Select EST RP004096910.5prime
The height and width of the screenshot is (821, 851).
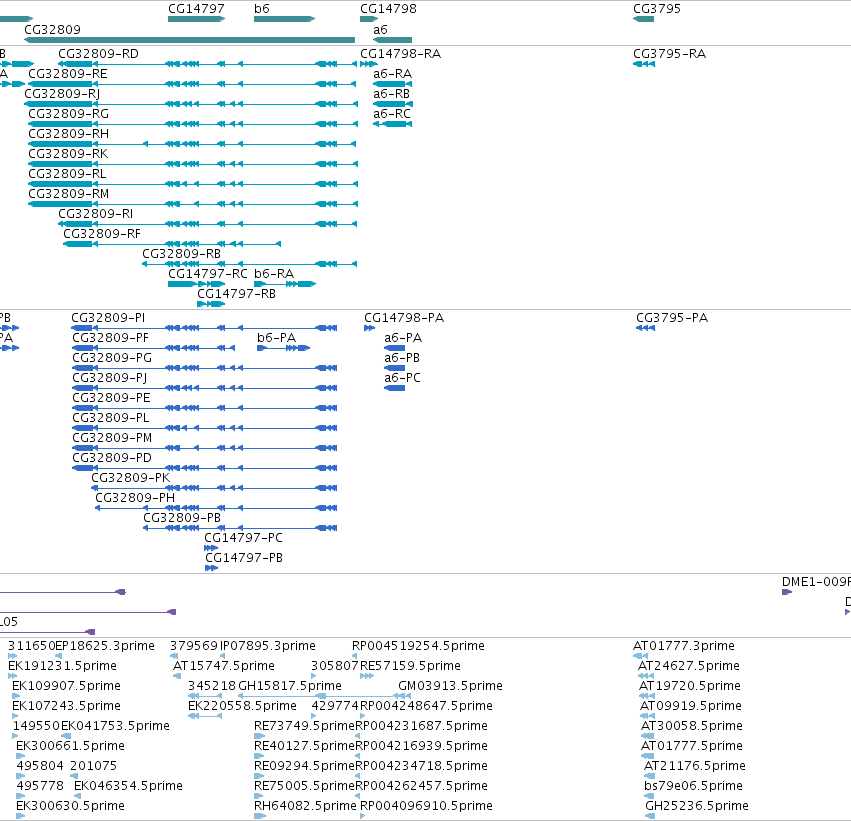[x=426, y=806]
